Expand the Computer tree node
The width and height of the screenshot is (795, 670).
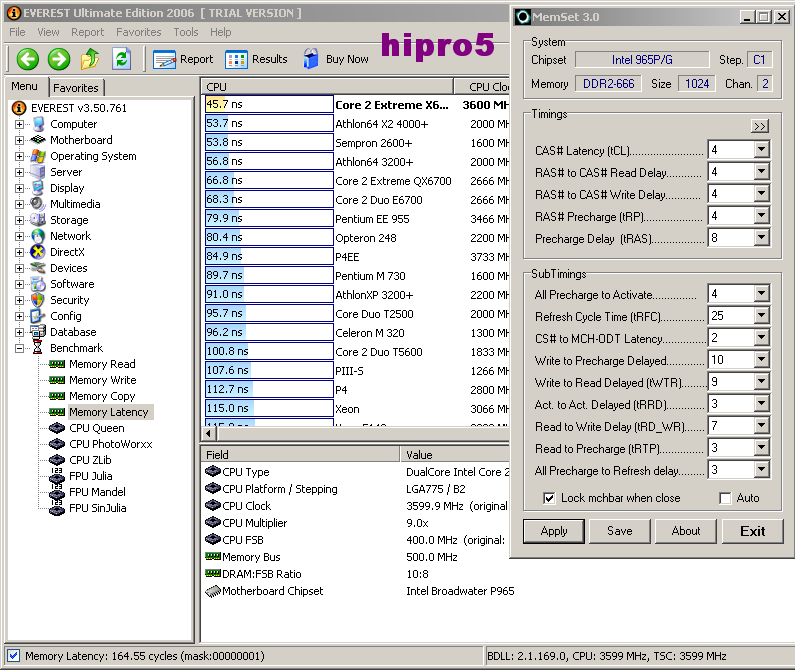[x=19, y=124]
